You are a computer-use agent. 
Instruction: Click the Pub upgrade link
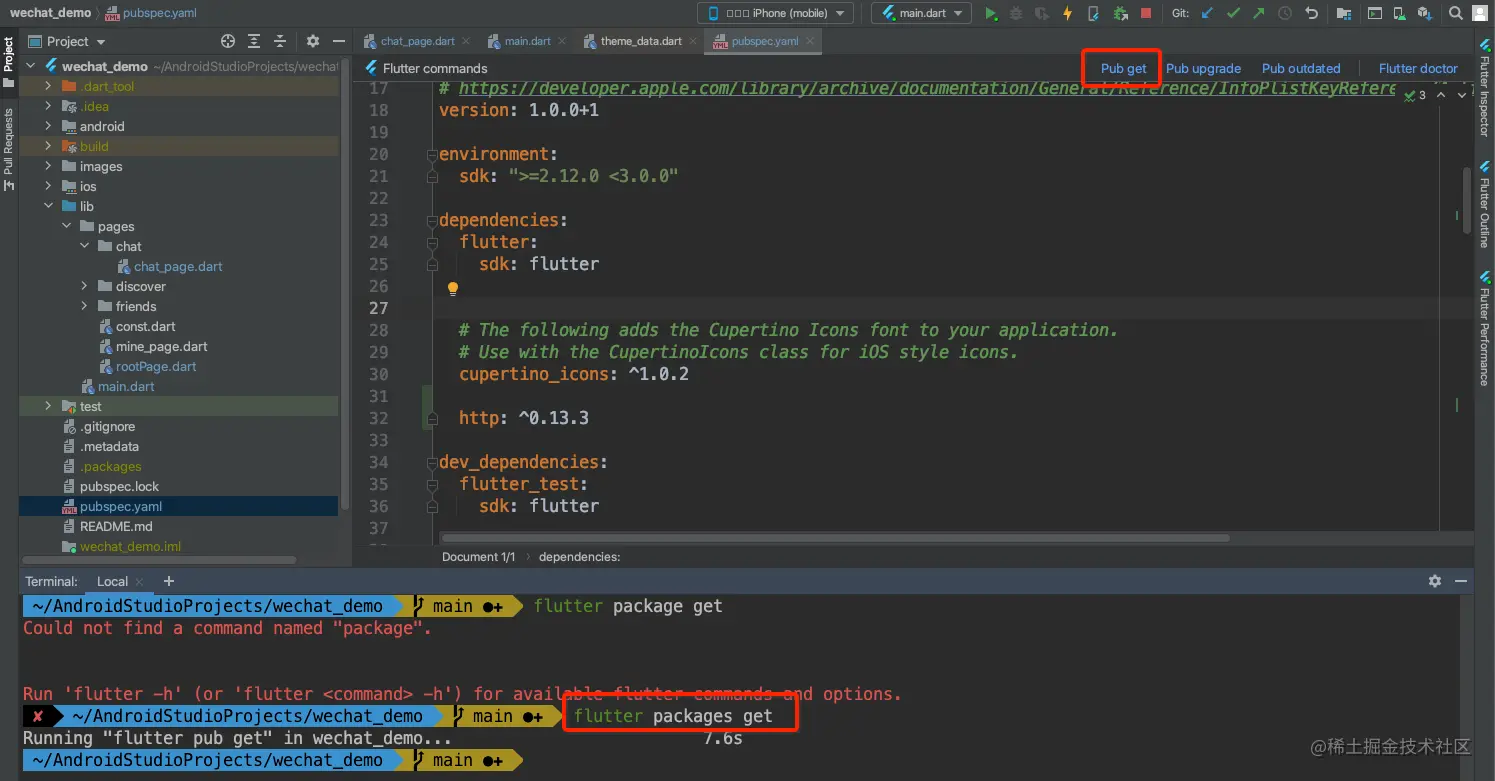[x=1203, y=68]
